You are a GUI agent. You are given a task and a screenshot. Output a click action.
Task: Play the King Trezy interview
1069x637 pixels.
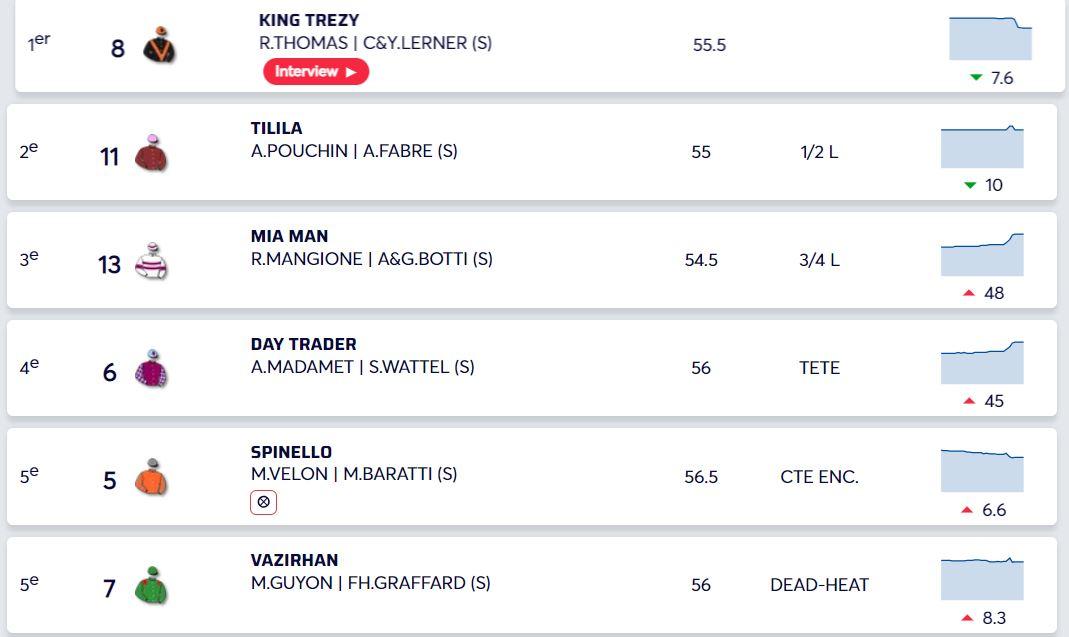click(315, 72)
